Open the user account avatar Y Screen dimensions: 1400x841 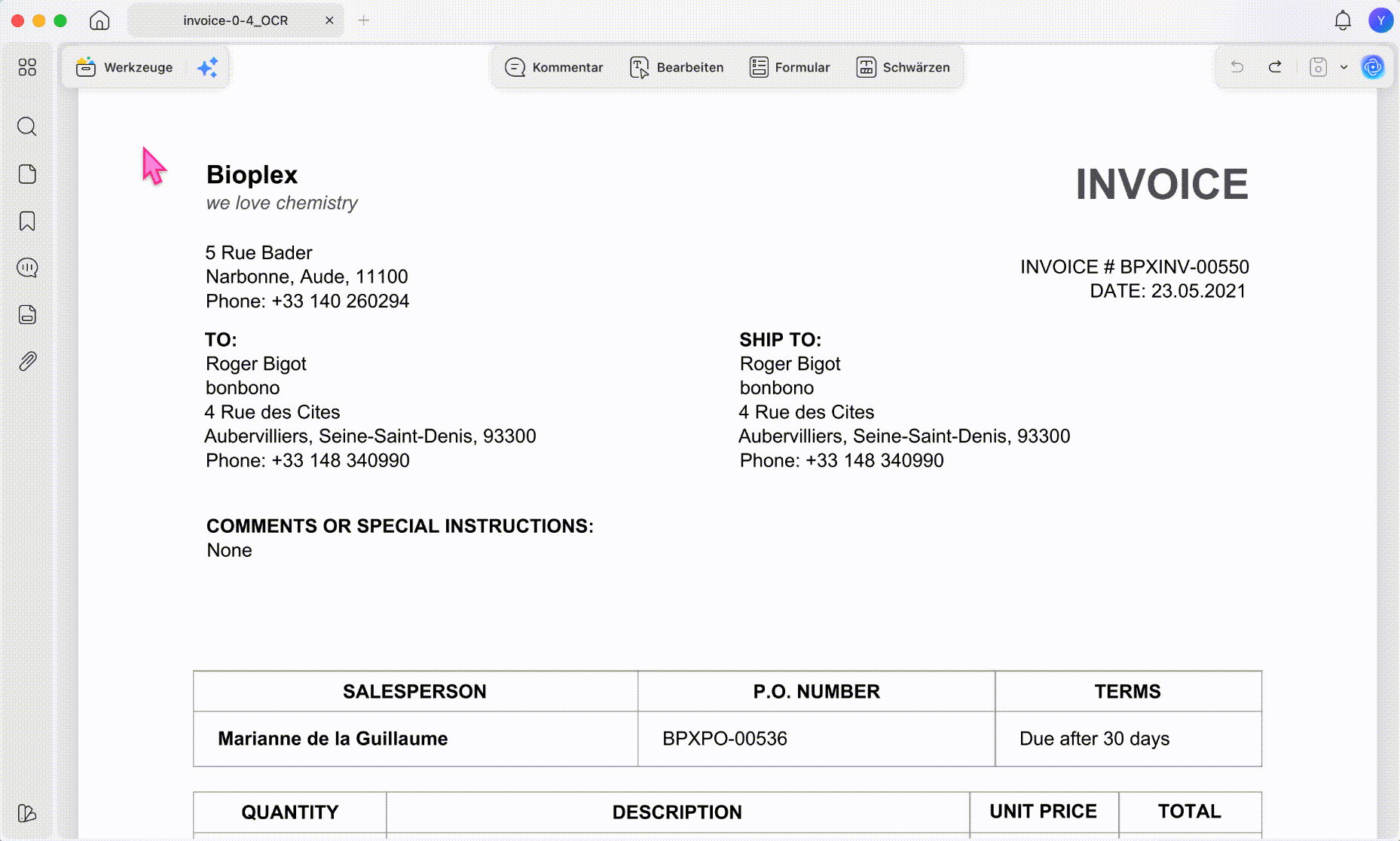(x=1380, y=20)
